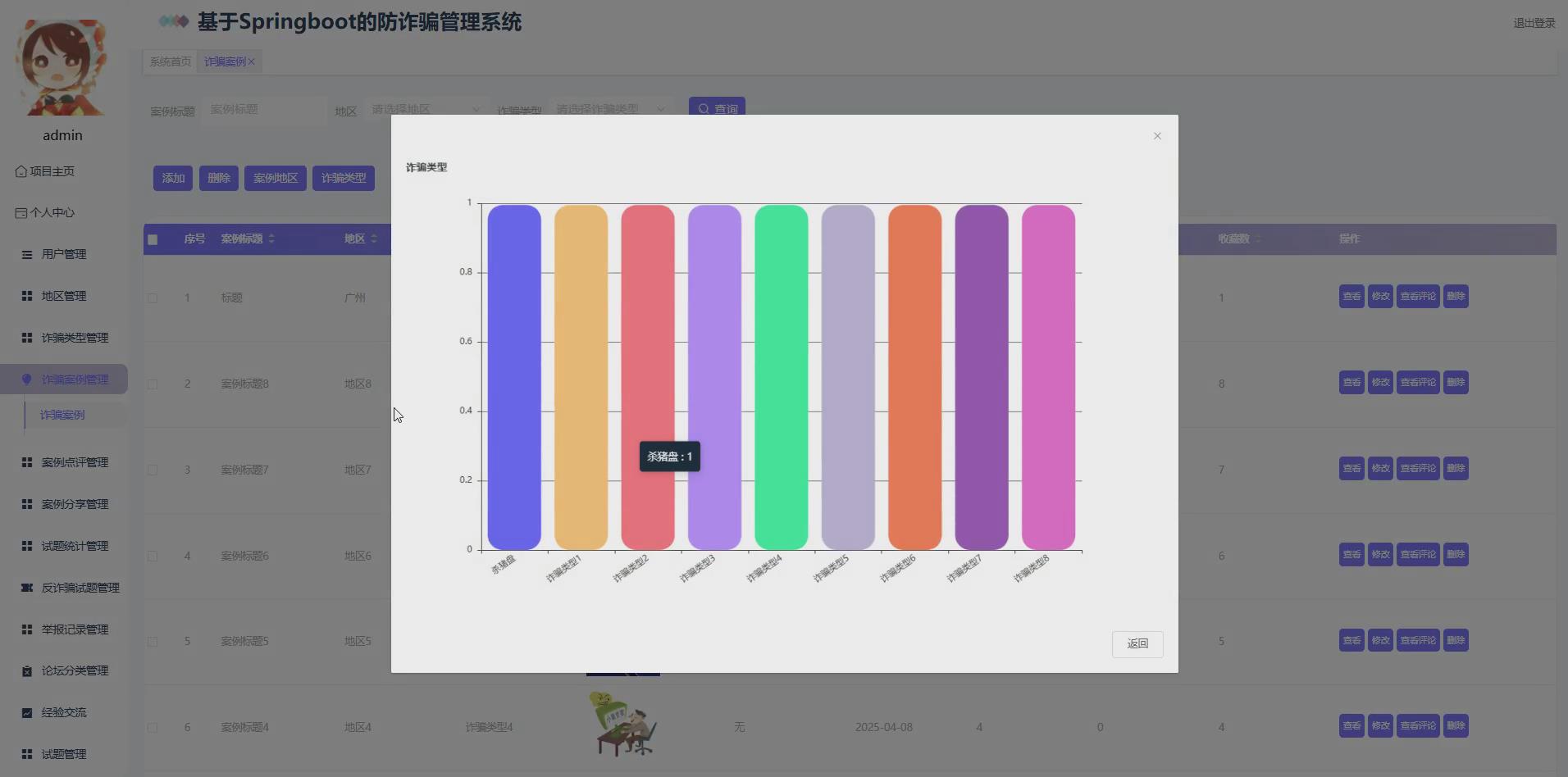The width and height of the screenshot is (1568, 777).
Task: Check the 案例标题7 row checkbox
Action: [x=153, y=470]
